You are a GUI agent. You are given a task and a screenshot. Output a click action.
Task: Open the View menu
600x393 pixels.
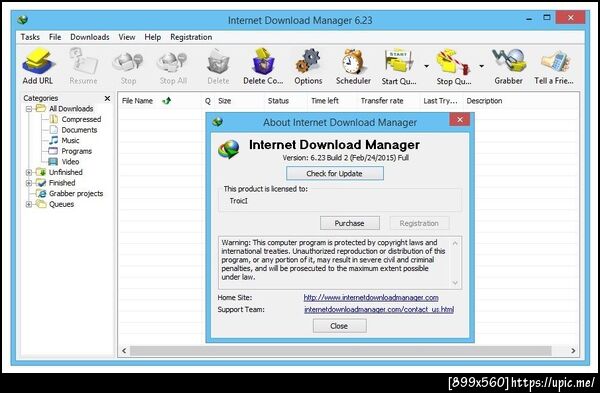[127, 37]
